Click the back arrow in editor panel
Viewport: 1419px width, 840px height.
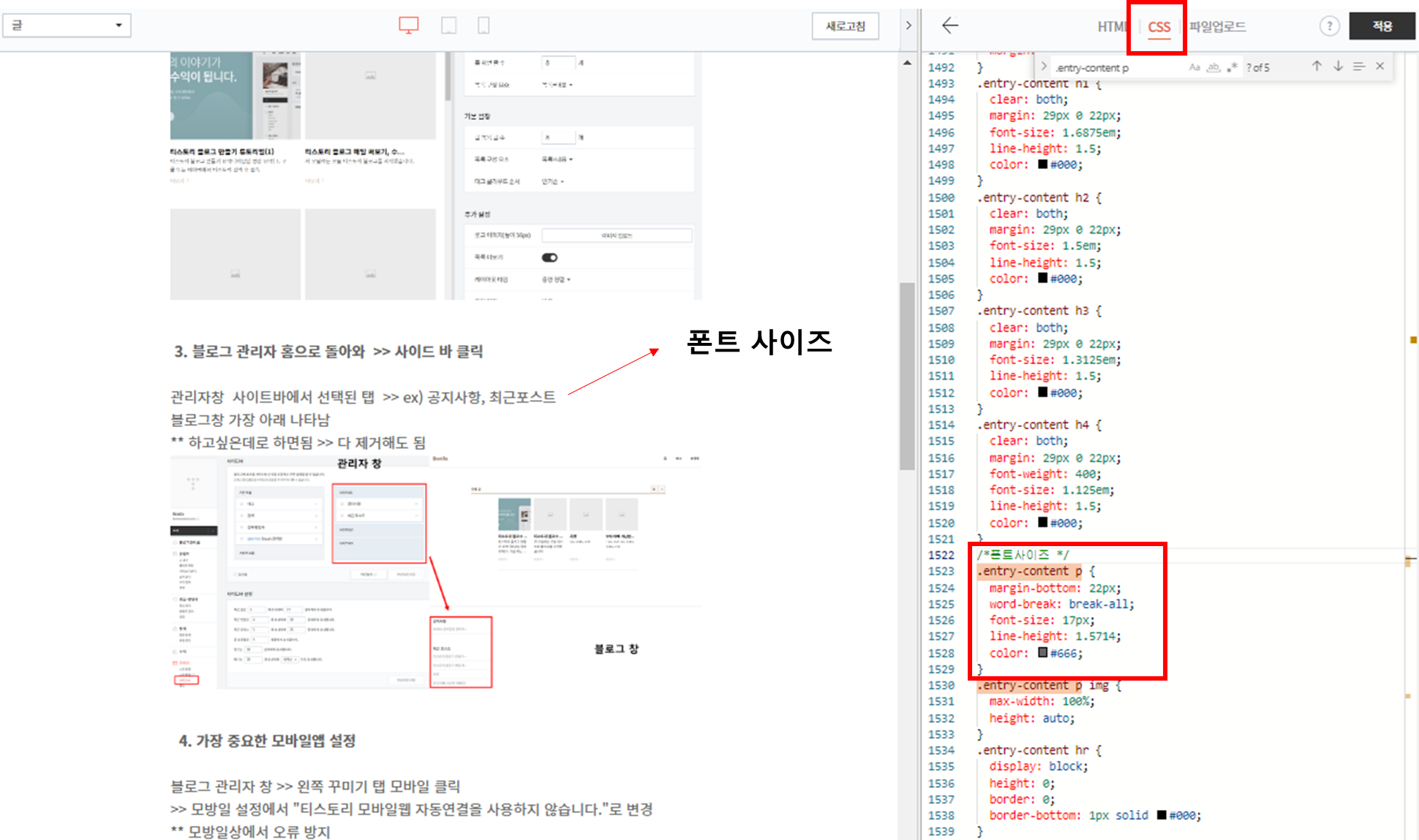point(949,26)
